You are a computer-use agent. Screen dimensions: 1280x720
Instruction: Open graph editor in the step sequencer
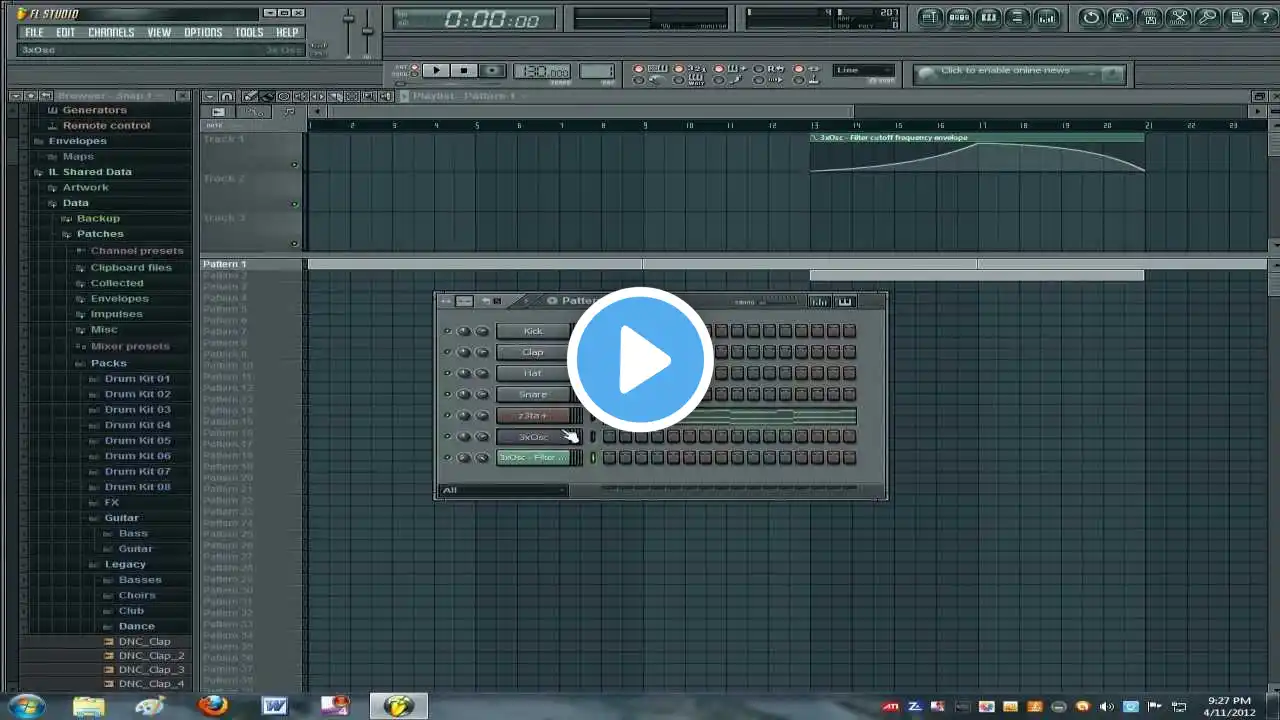[819, 301]
